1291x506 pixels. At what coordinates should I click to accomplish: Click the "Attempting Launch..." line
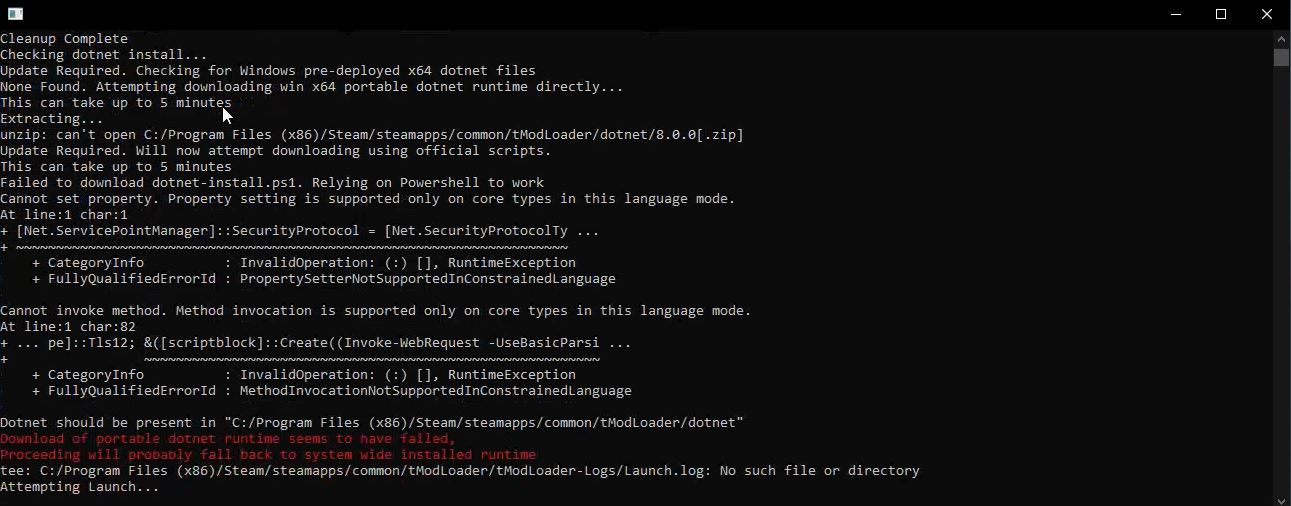[x=80, y=487]
